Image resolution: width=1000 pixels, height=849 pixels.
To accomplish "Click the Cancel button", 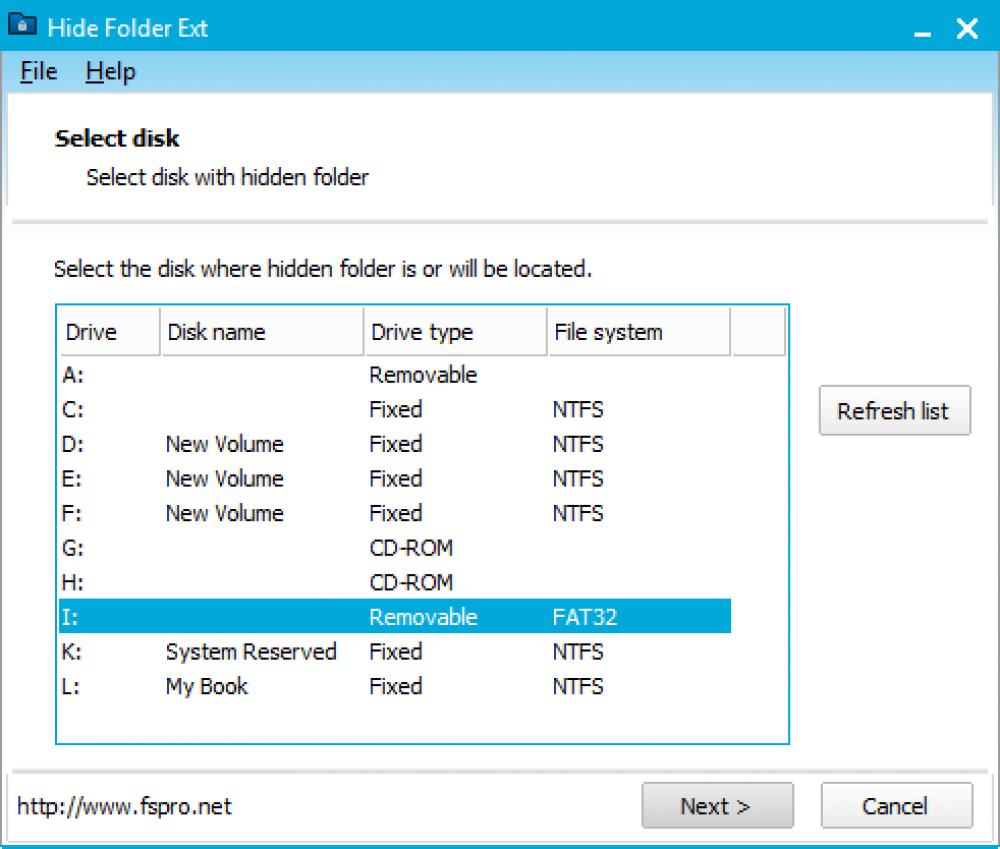I will pyautogui.click(x=895, y=805).
